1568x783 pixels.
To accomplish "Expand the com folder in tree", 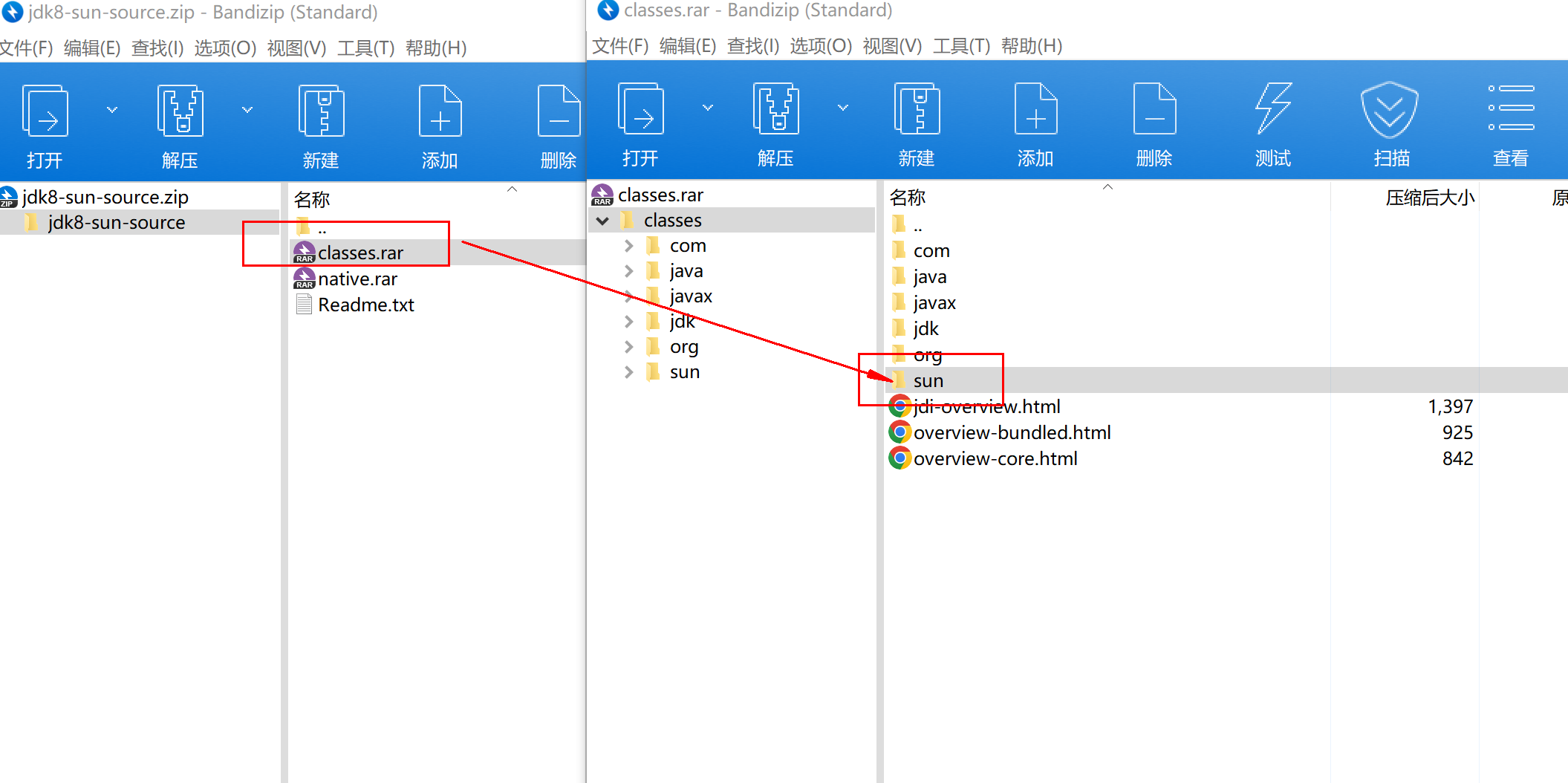I will tap(629, 246).
